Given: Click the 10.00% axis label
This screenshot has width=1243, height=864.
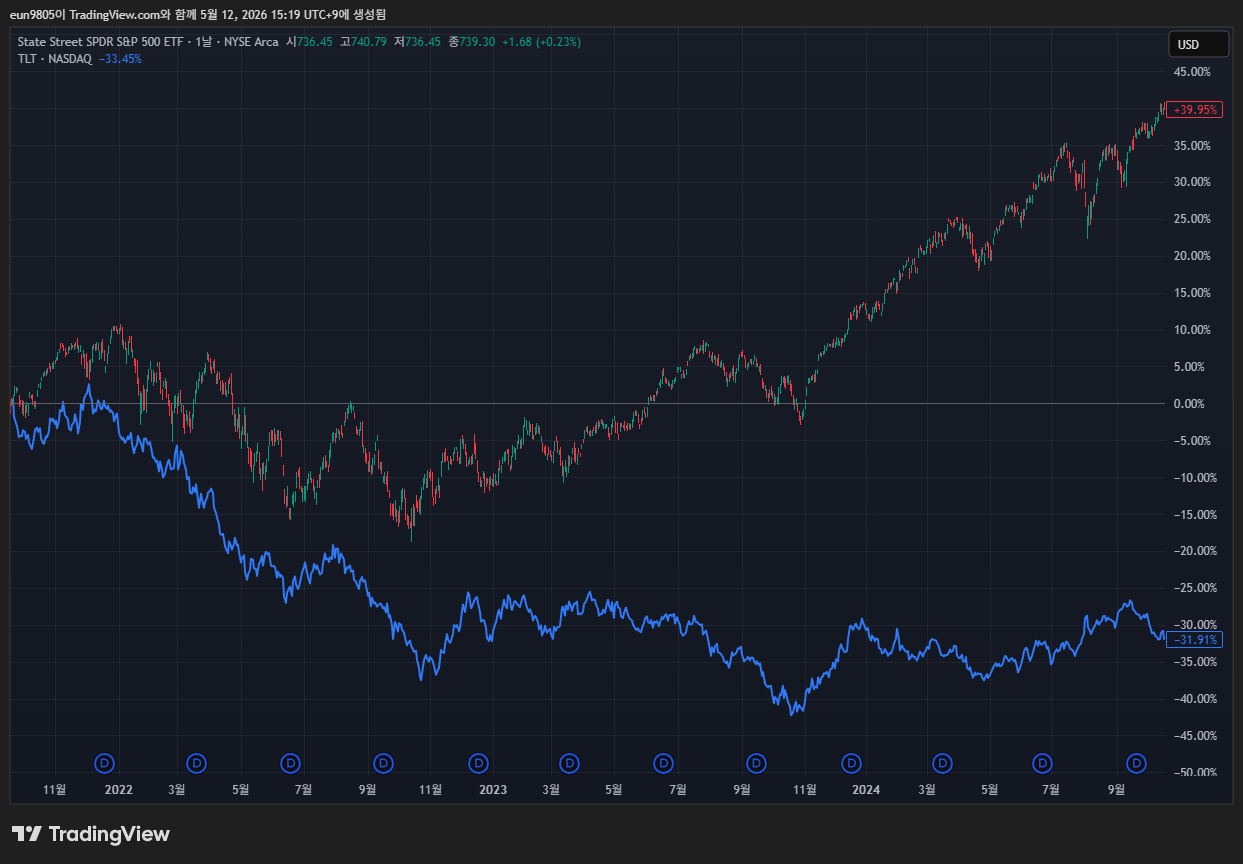Looking at the screenshot, I should [1192, 330].
